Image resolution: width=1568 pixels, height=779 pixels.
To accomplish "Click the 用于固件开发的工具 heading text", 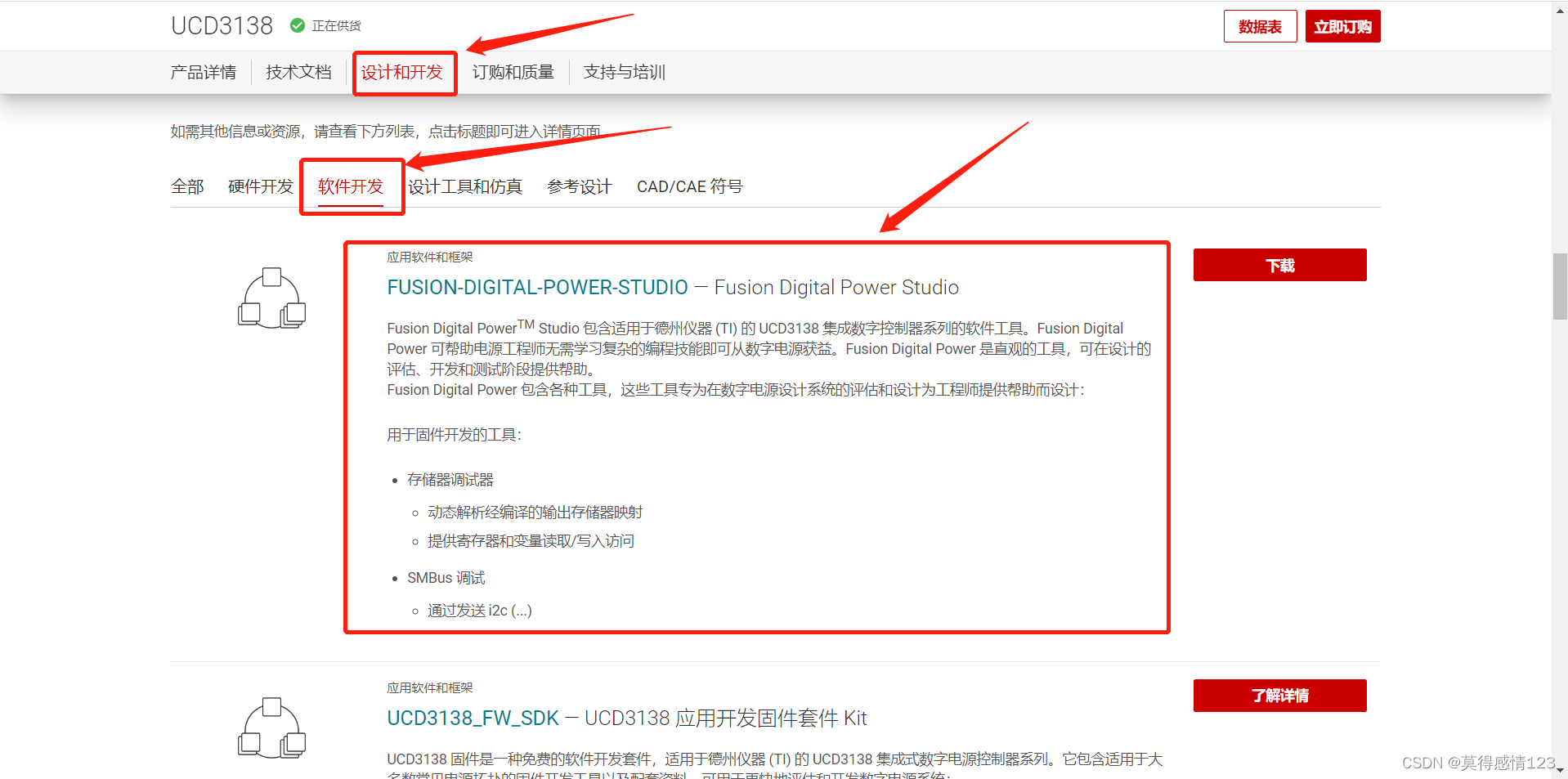I will [454, 435].
